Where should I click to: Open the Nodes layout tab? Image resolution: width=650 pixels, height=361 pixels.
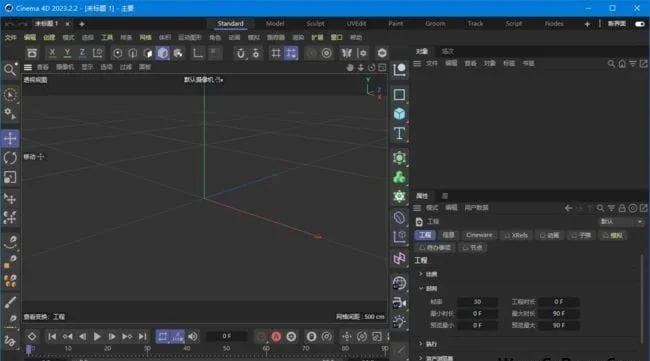554,24
